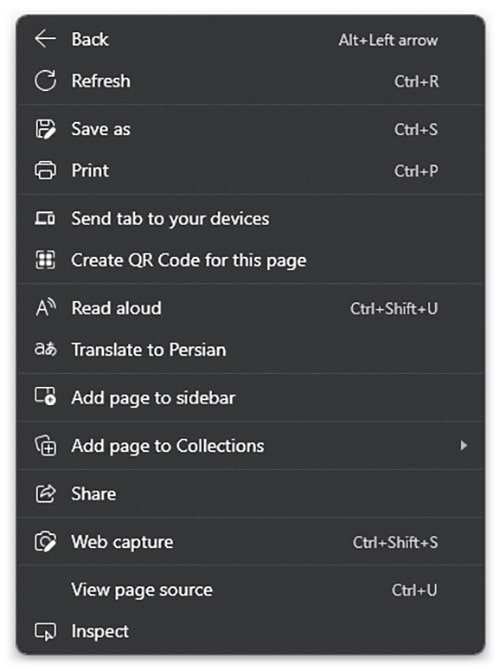Click the Save as disk icon

point(45,129)
